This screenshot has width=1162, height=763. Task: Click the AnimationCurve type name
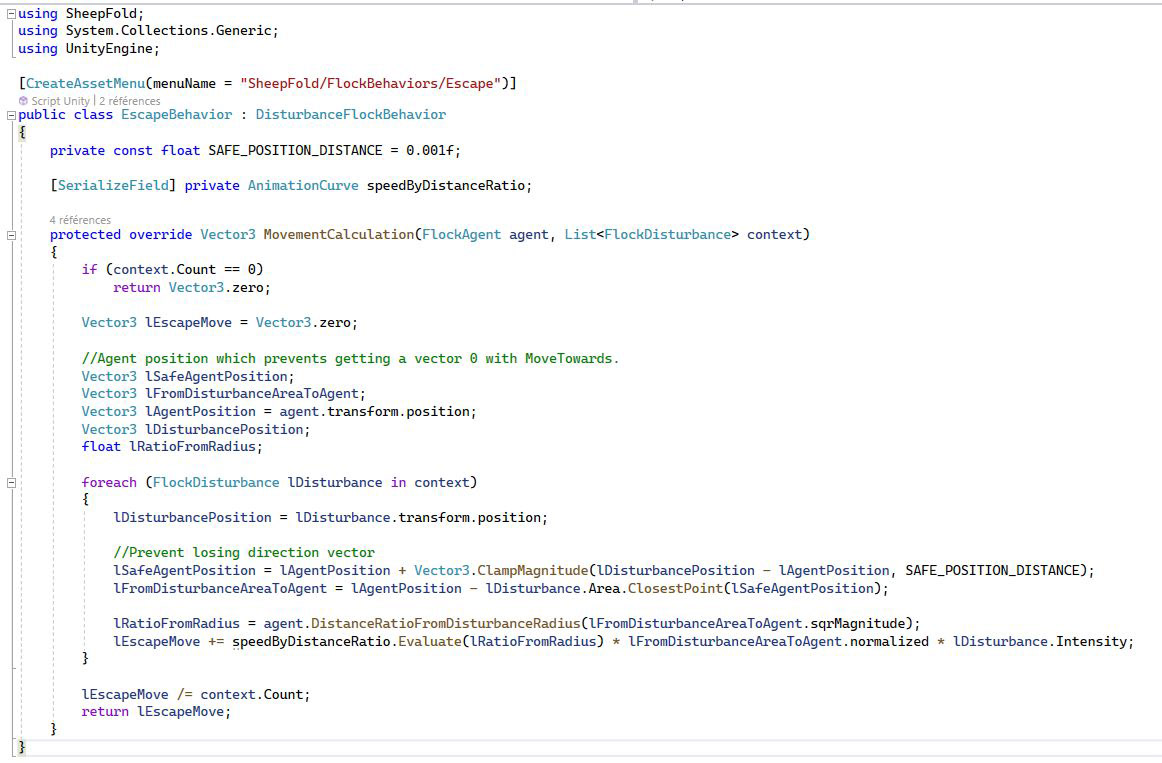pos(303,185)
